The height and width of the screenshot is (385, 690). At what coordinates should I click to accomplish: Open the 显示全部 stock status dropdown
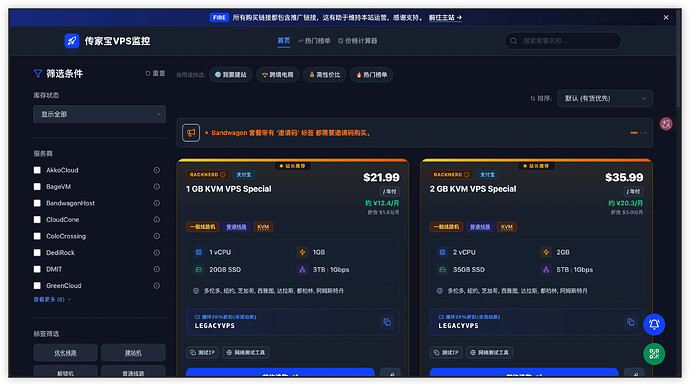(99, 114)
